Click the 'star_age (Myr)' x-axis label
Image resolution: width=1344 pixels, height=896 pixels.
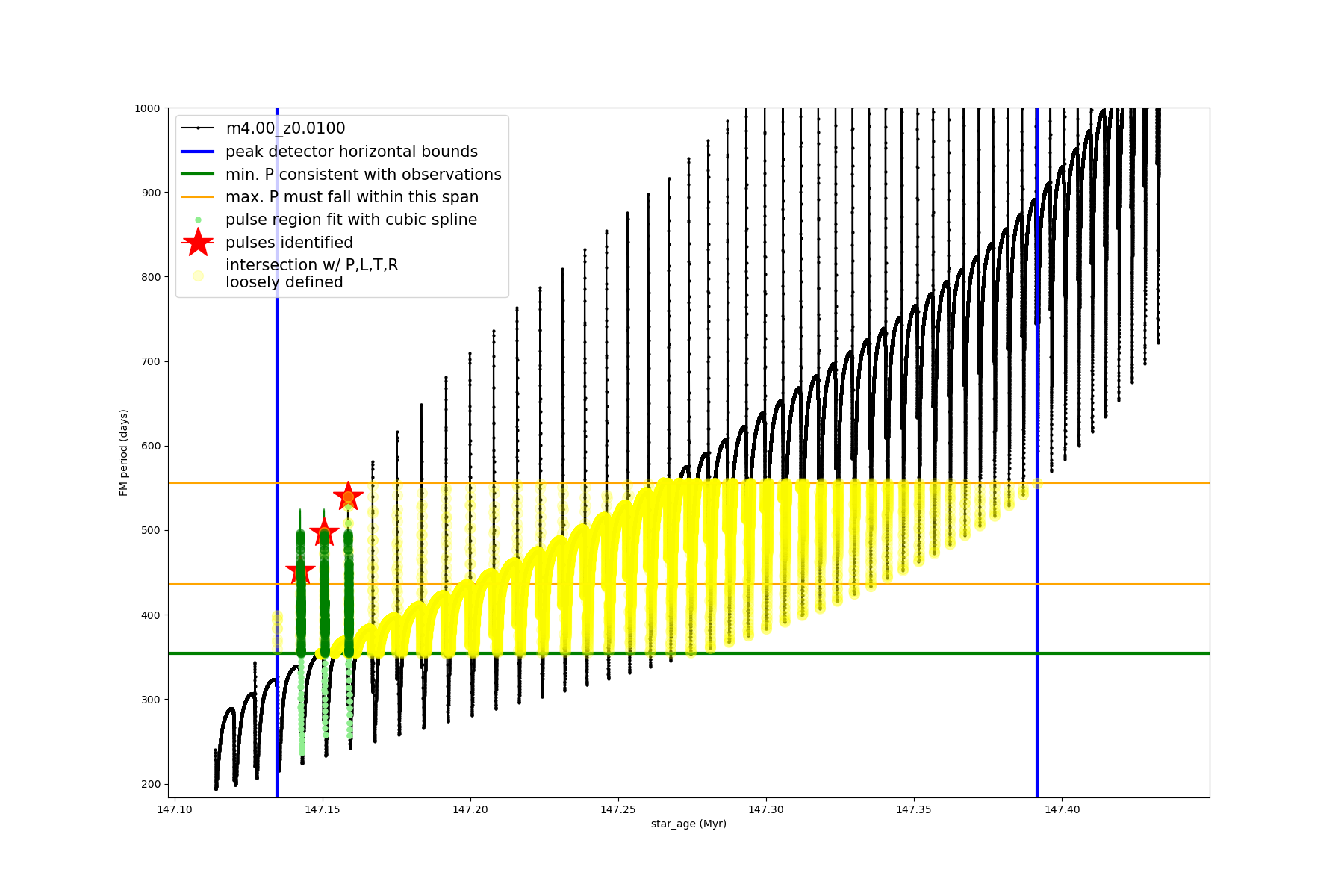688,824
